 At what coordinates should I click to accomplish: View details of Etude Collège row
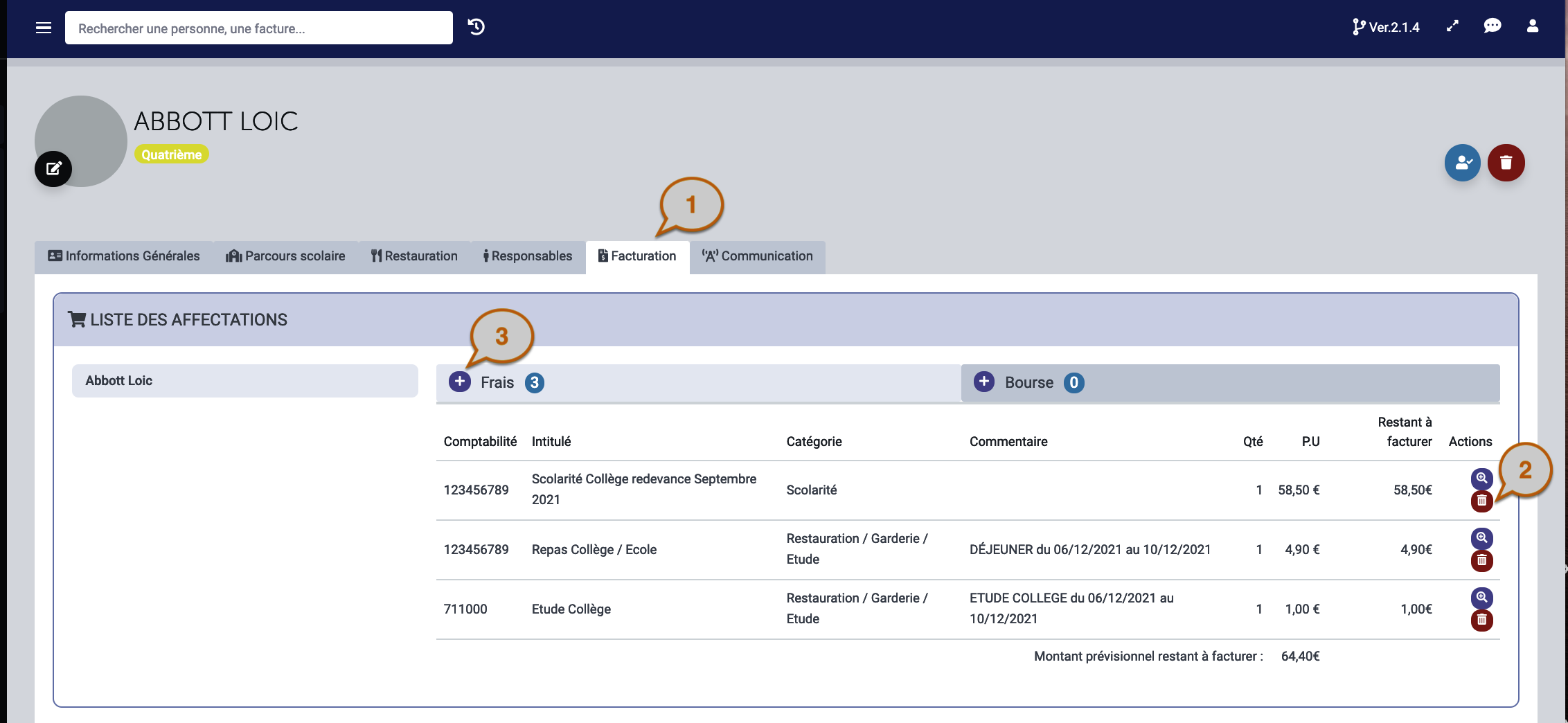1481,598
